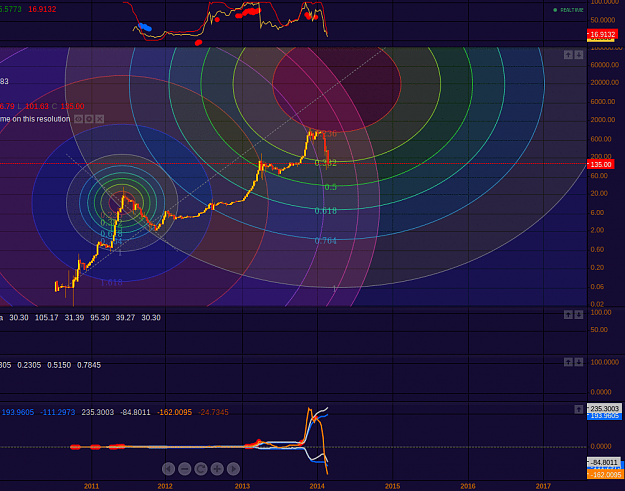Move the bottom oscillator pane up

click(x=579, y=409)
